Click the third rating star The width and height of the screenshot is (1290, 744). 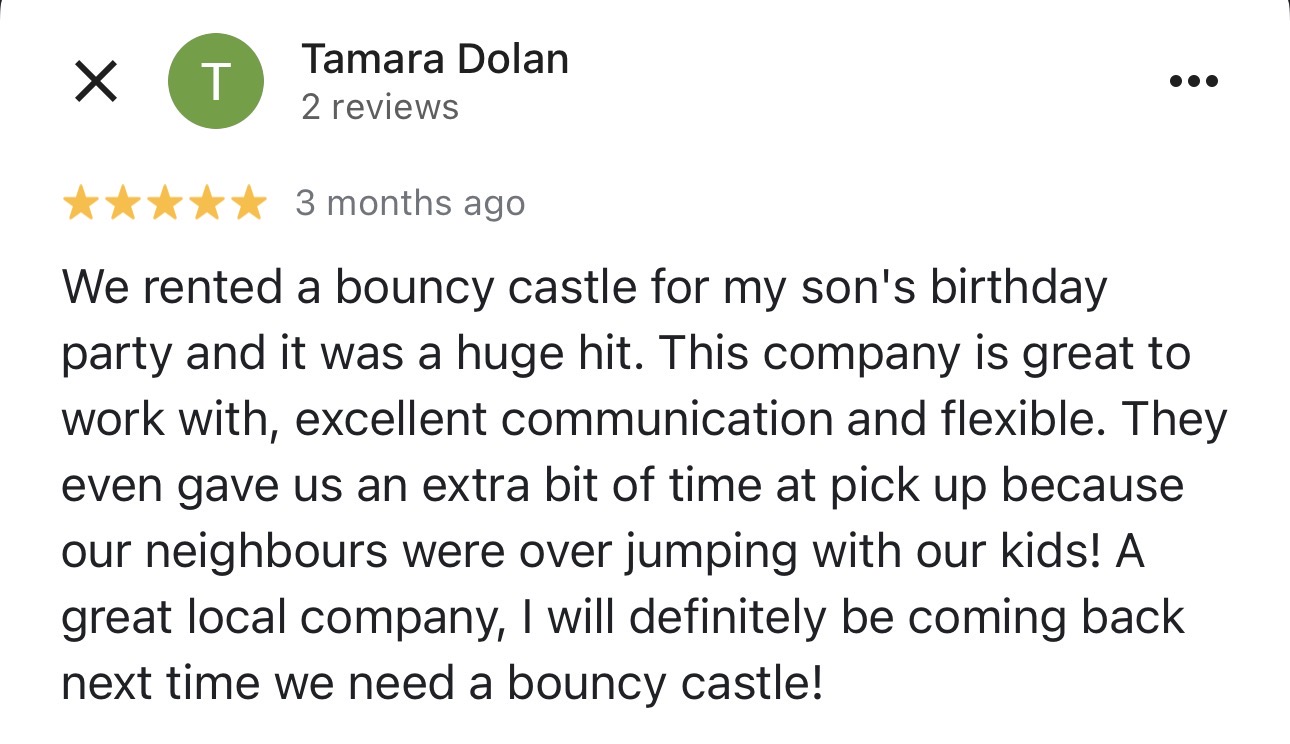(164, 204)
